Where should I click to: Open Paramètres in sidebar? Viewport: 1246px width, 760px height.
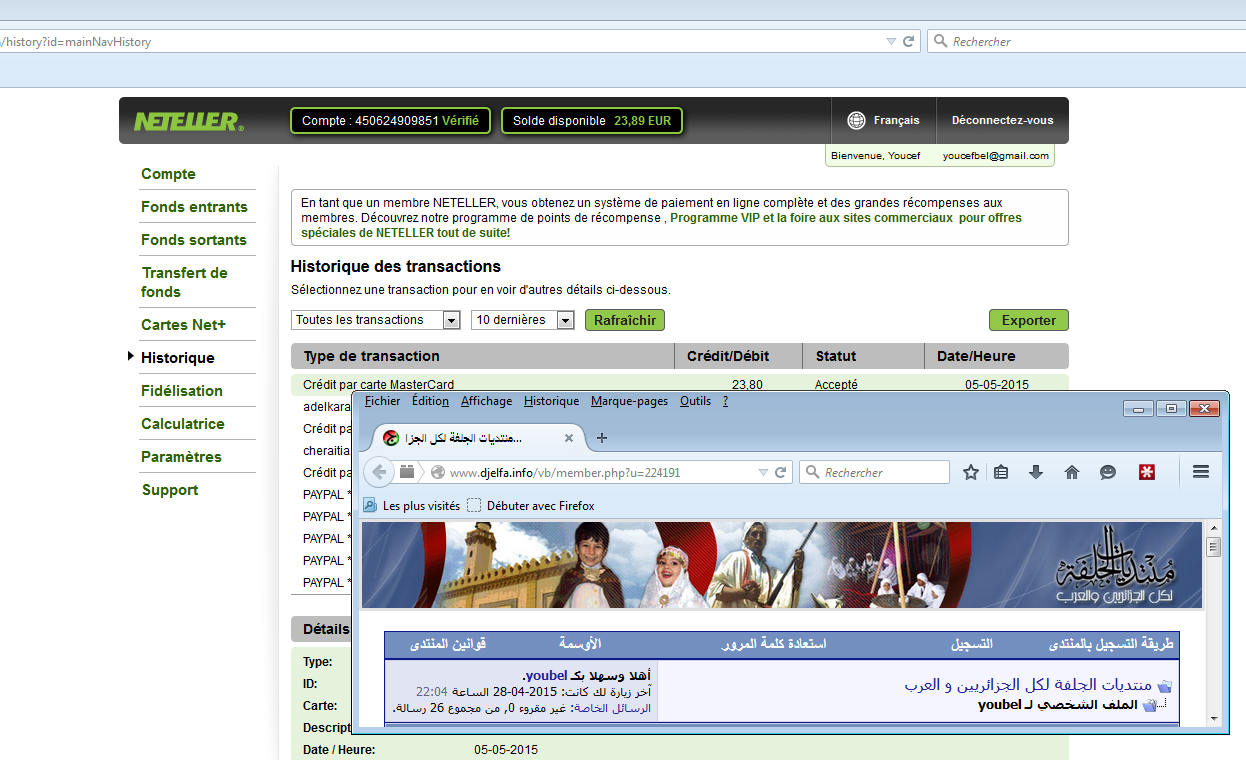tap(181, 457)
